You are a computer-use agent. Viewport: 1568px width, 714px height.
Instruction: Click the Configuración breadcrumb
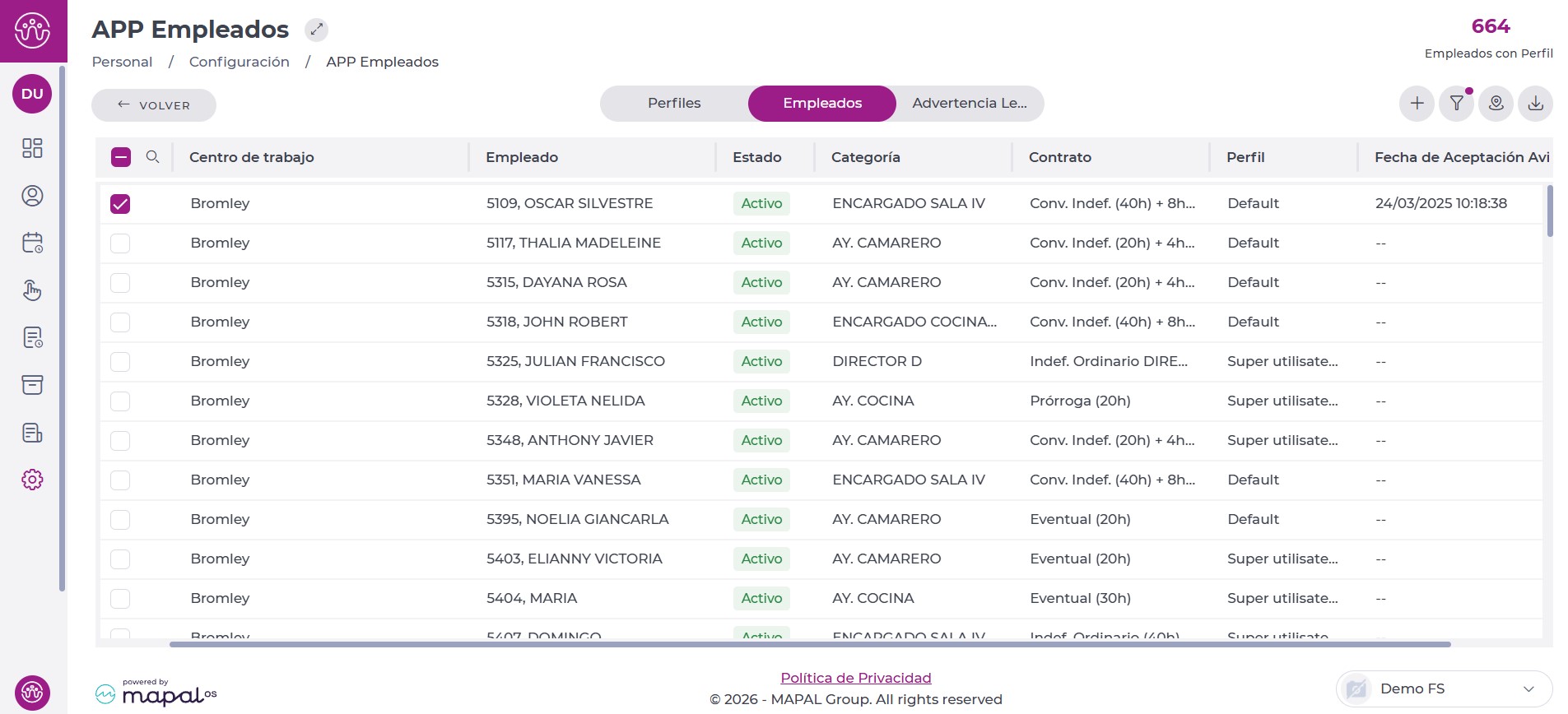239,62
